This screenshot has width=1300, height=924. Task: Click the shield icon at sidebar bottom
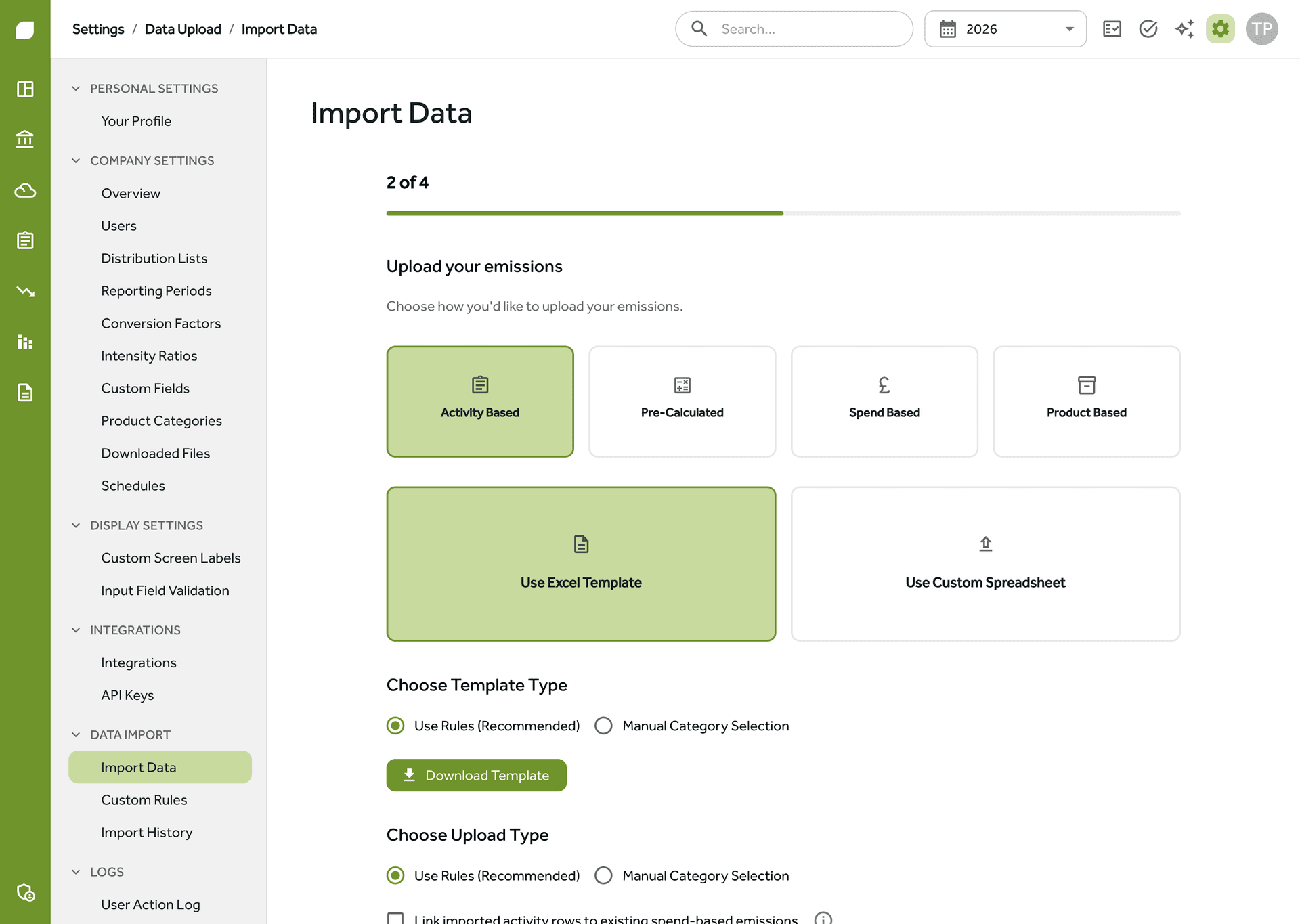click(25, 893)
